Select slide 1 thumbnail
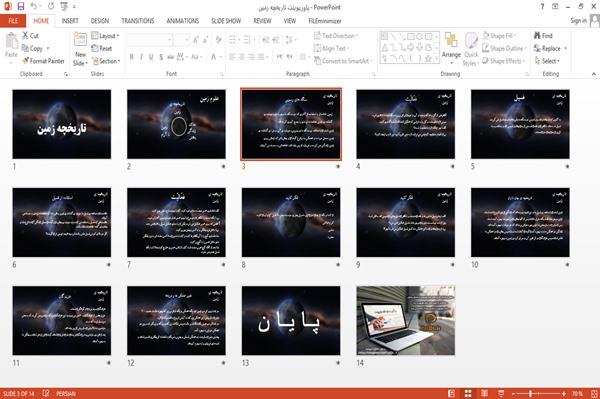This screenshot has width=600, height=399. pos(62,124)
